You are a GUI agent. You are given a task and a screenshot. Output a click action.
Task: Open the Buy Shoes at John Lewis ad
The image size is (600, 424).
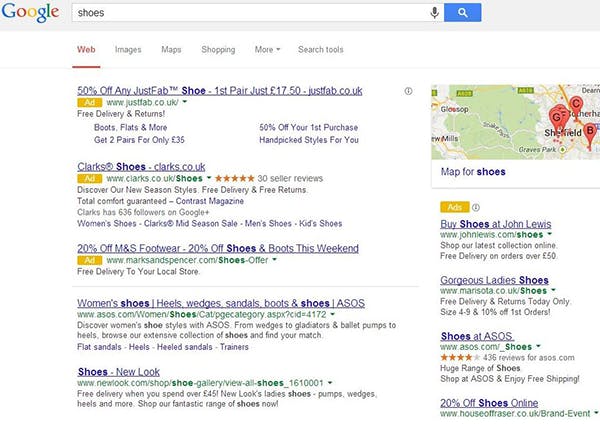coord(496,224)
